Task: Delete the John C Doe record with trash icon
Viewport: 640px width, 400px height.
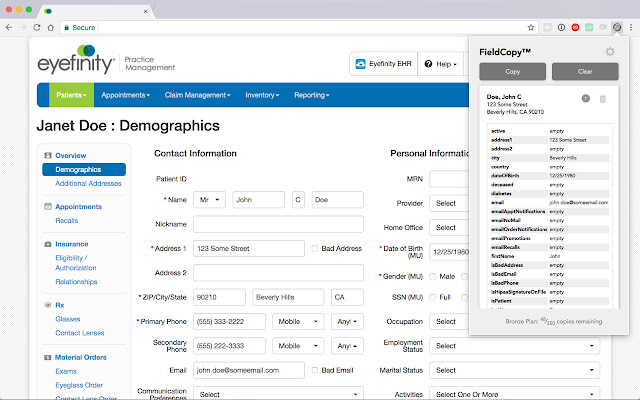Action: (x=602, y=99)
